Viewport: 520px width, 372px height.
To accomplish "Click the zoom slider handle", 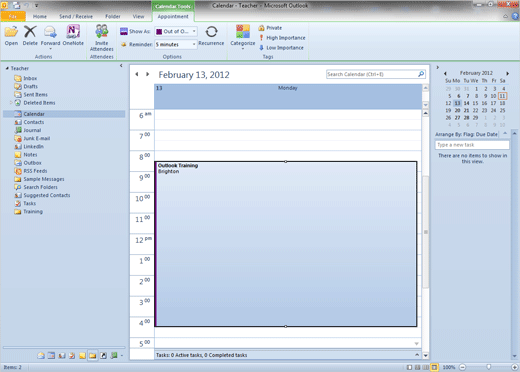I will (489, 367).
